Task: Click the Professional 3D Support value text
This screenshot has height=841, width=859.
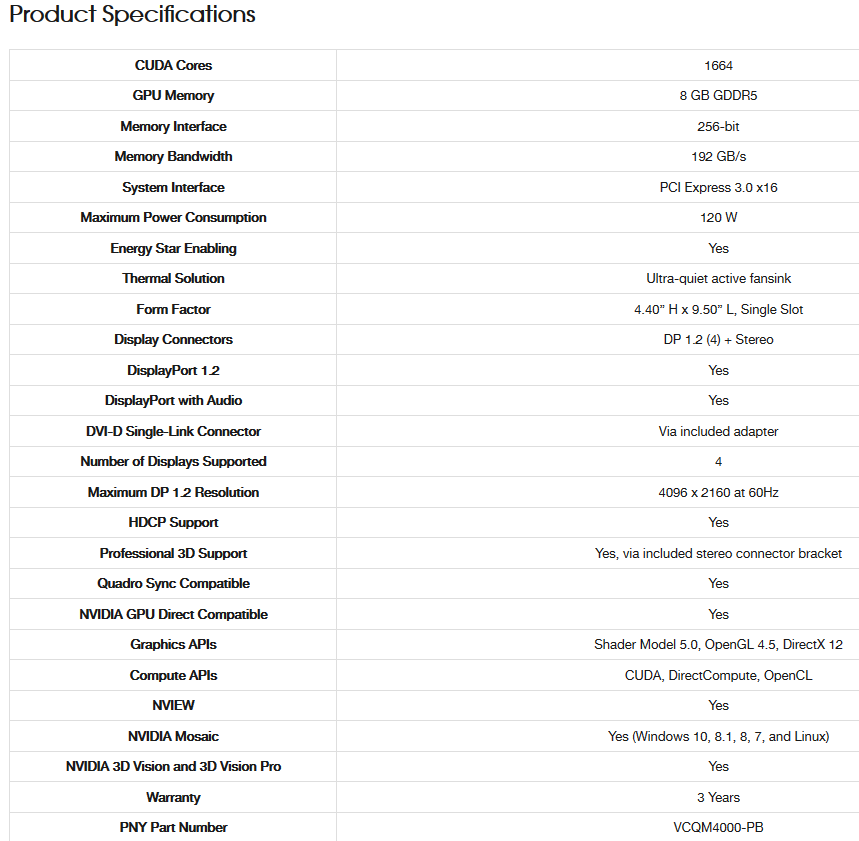Action: [x=718, y=553]
